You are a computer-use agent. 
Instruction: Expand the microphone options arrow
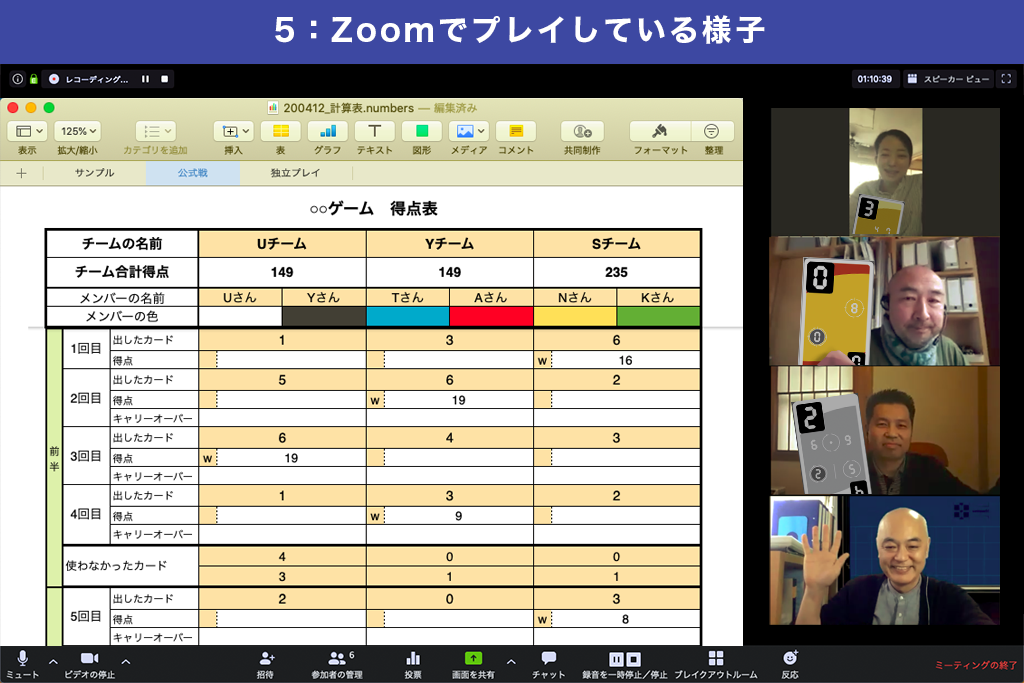click(x=54, y=661)
